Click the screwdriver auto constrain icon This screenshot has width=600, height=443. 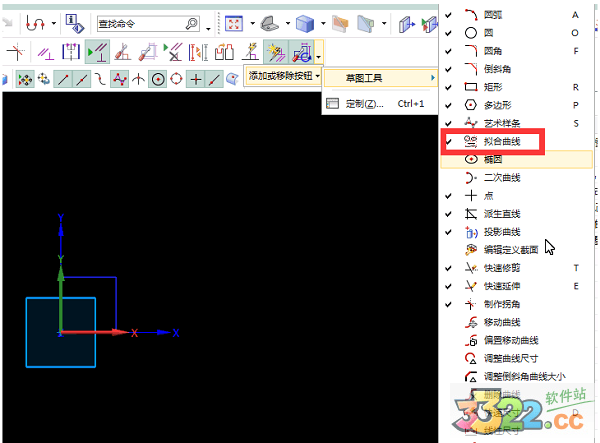point(123,52)
